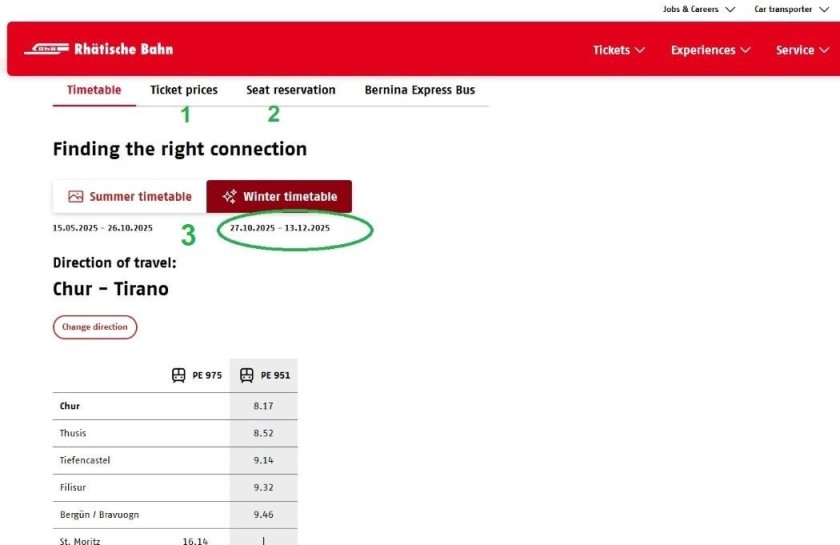Click the Chur – Tirano direction heading
840x545 pixels.
click(111, 289)
